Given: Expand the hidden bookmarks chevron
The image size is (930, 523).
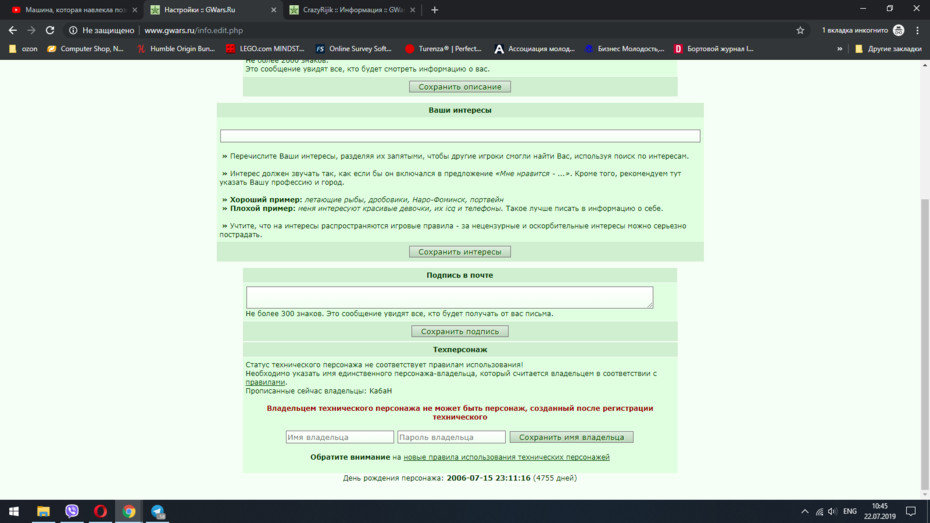Looking at the screenshot, I should [x=839, y=49].
